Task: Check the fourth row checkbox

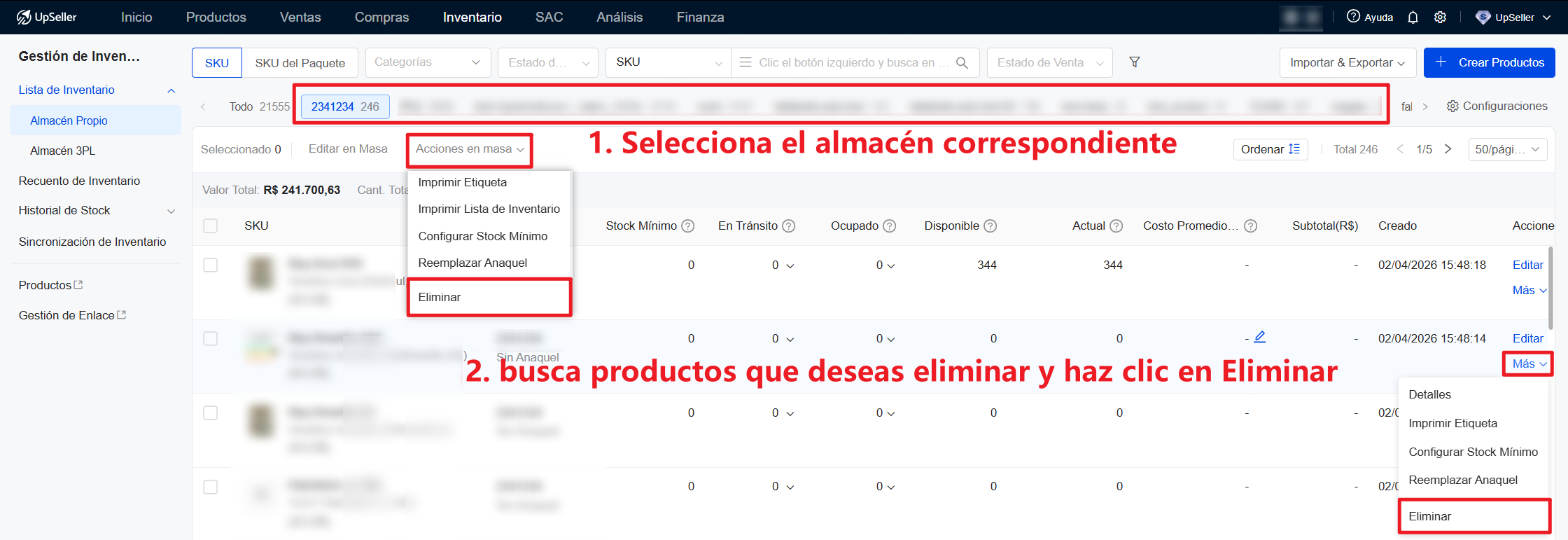Action: pyautogui.click(x=211, y=487)
